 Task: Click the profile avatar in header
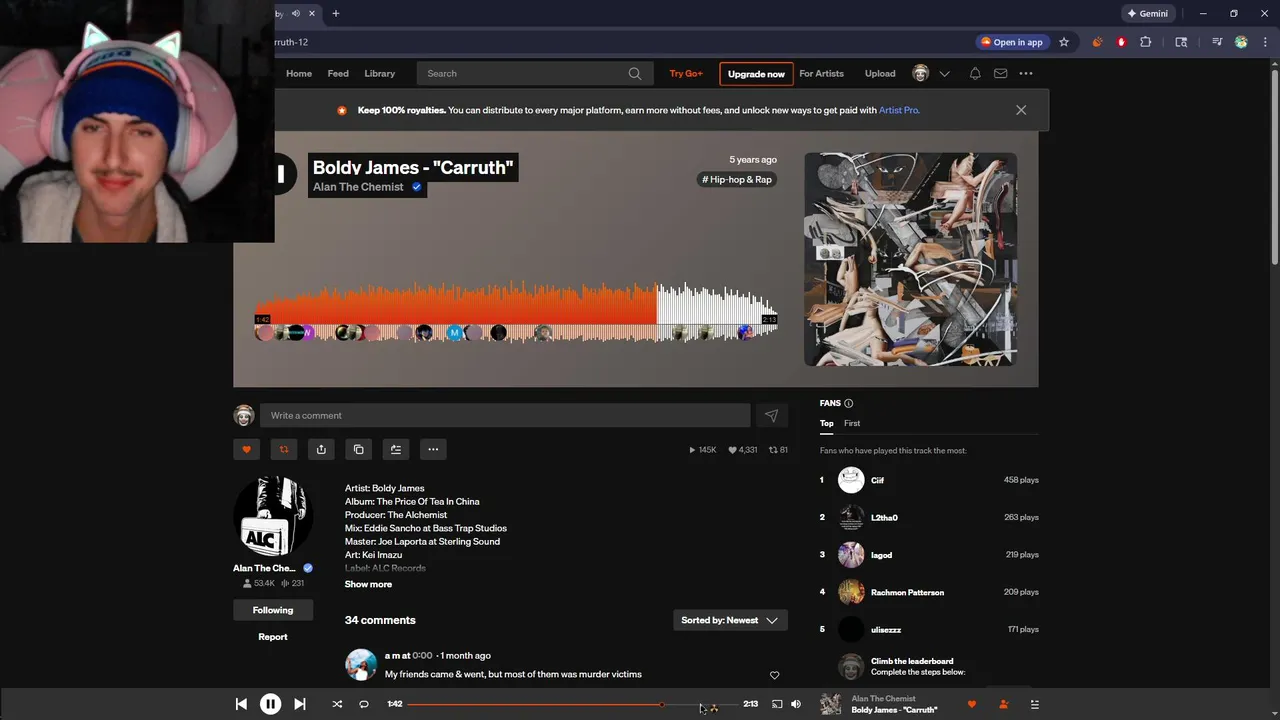(921, 73)
